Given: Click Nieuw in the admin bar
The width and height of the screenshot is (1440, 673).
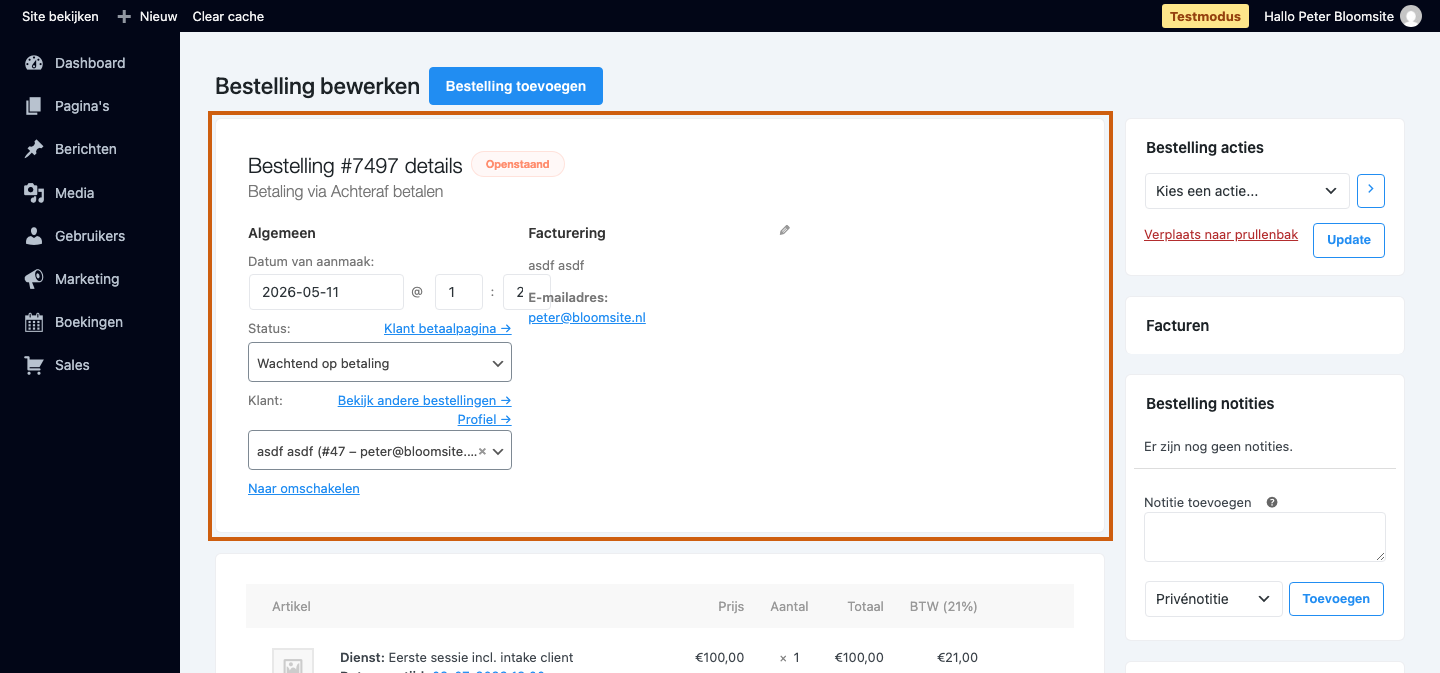Looking at the screenshot, I should pyautogui.click(x=158, y=16).
